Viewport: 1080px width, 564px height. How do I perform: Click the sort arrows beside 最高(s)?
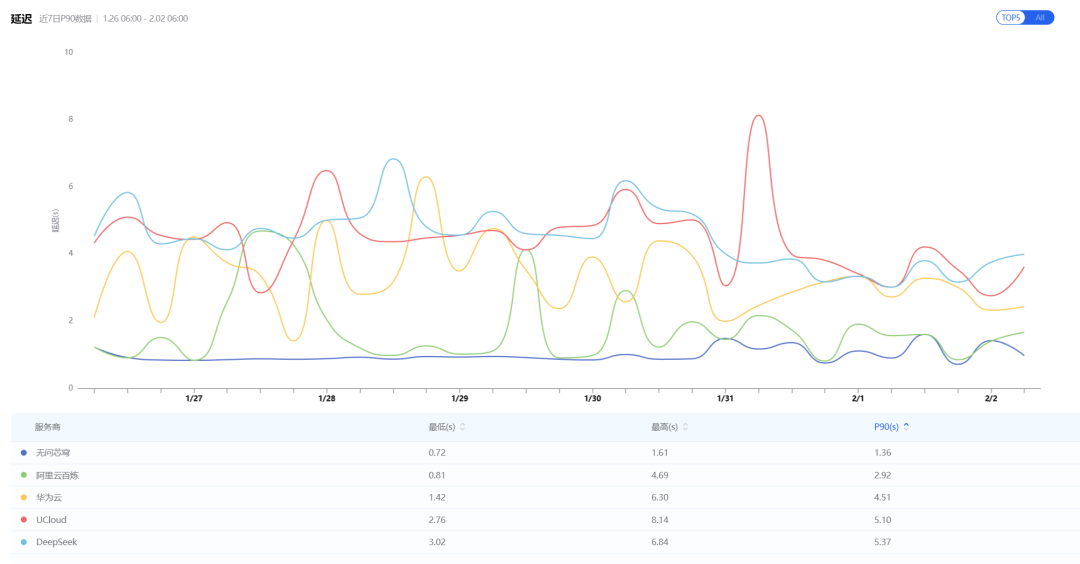685,427
